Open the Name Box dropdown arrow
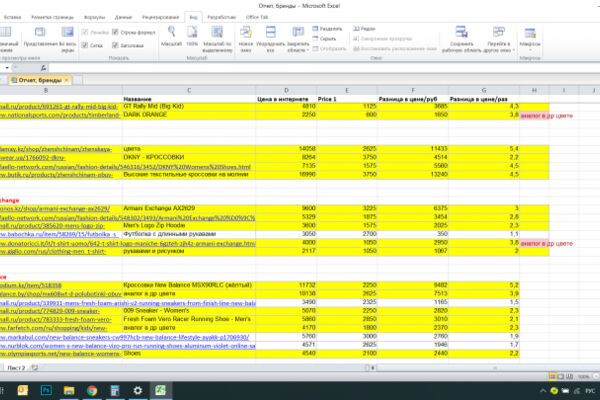This screenshot has height=400, width=600. pyautogui.click(x=7, y=68)
